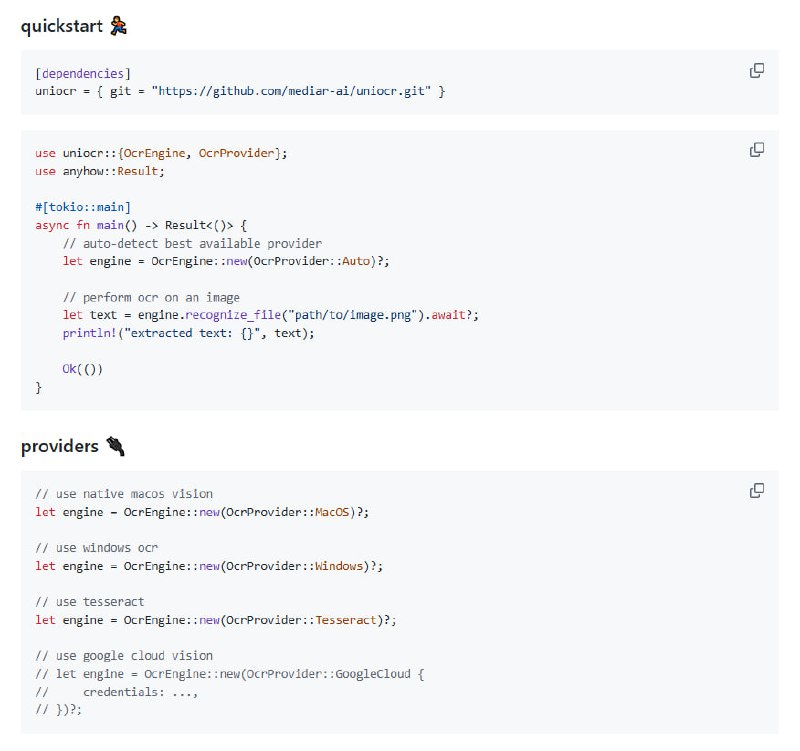Viewport: 800px width, 751px height.
Task: Click the runner emoji beside quickstart
Action: (119, 26)
